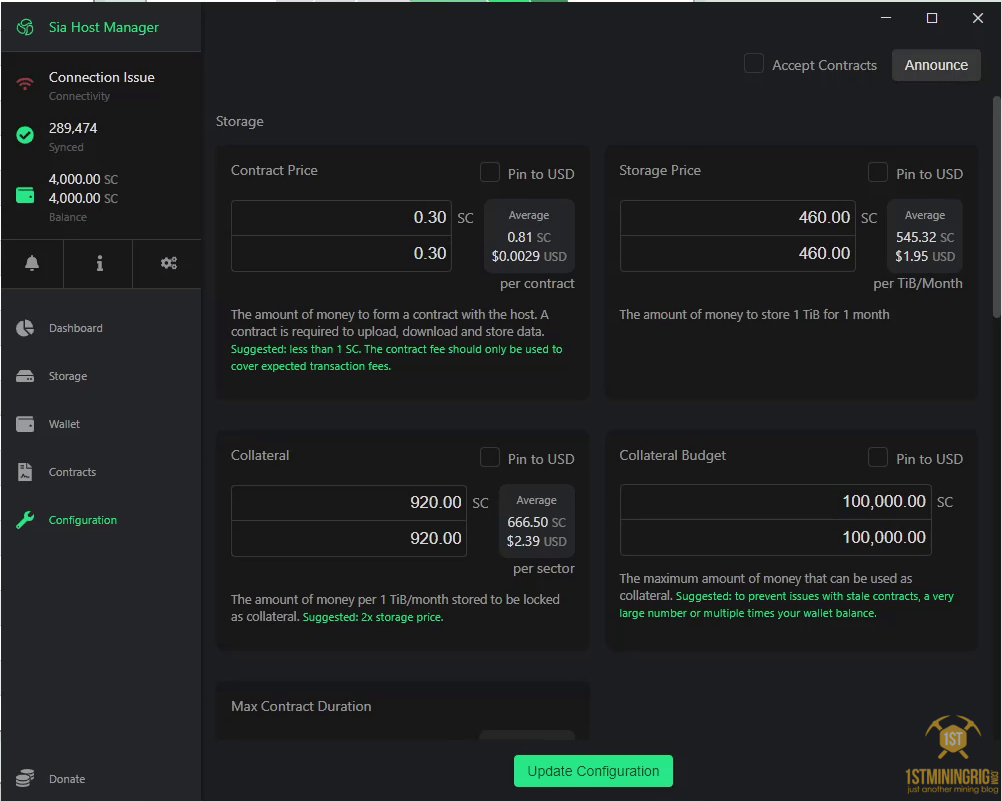This screenshot has height=801, width=1002.
Task: Edit the lower Collateral Budget field
Action: click(776, 537)
